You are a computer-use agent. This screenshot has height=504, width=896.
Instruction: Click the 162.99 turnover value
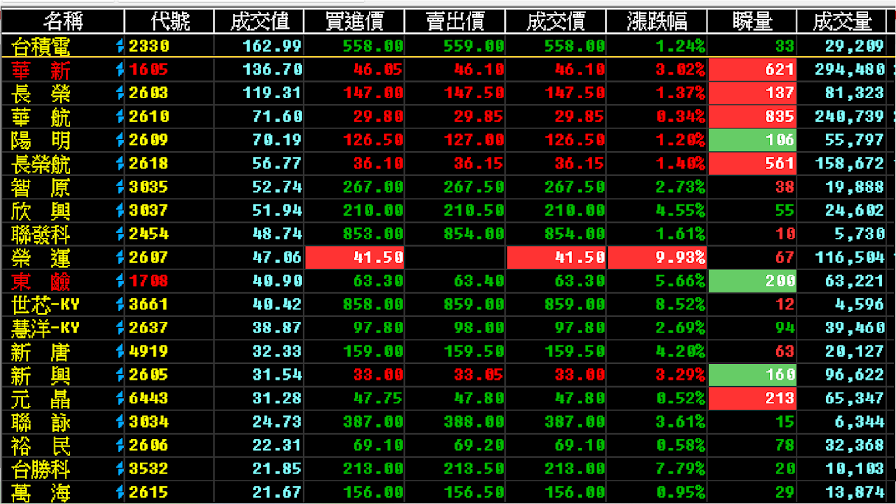(272, 46)
